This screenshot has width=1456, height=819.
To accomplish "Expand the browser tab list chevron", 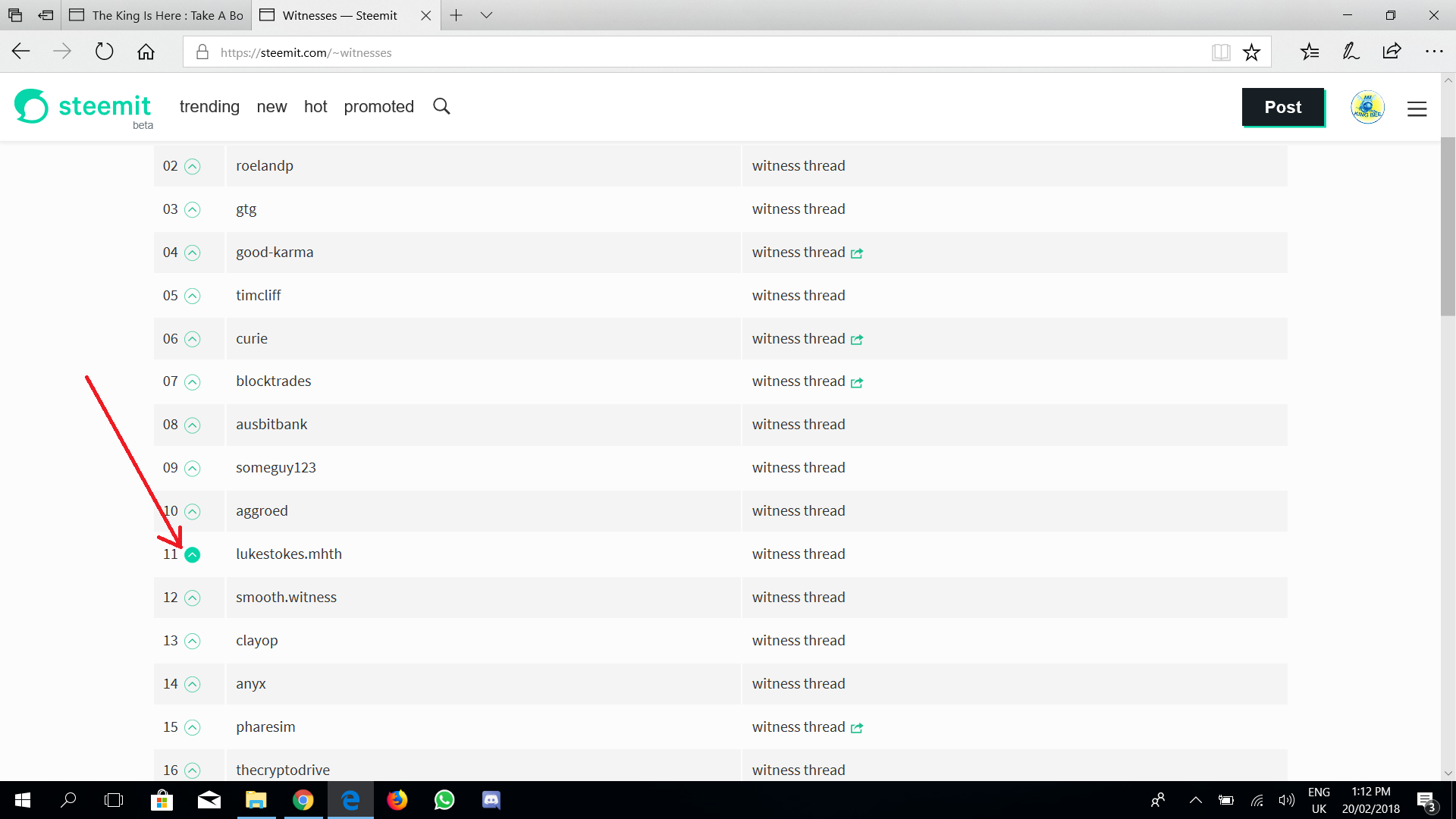I will click(485, 15).
